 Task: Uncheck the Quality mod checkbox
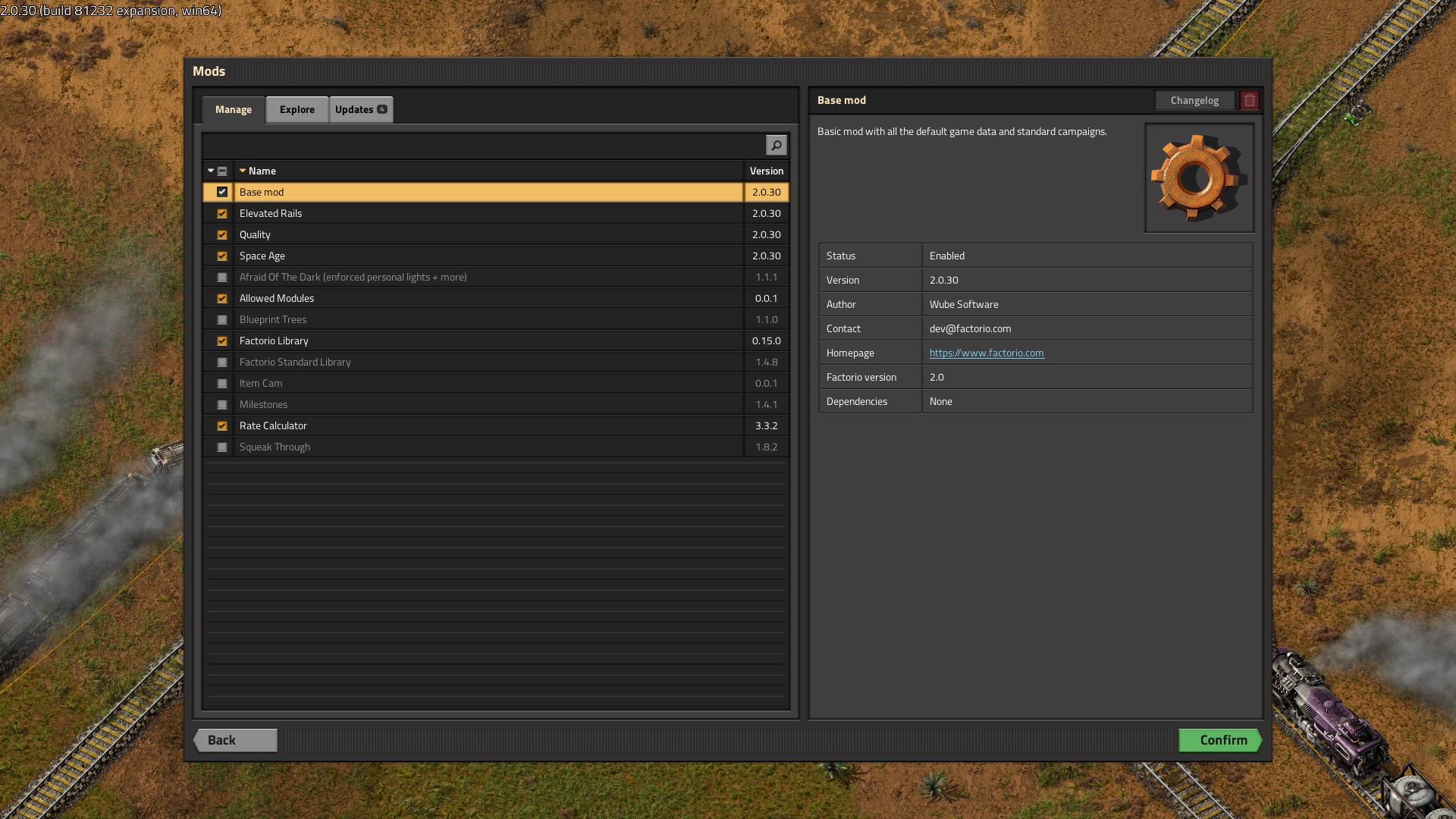coord(222,234)
